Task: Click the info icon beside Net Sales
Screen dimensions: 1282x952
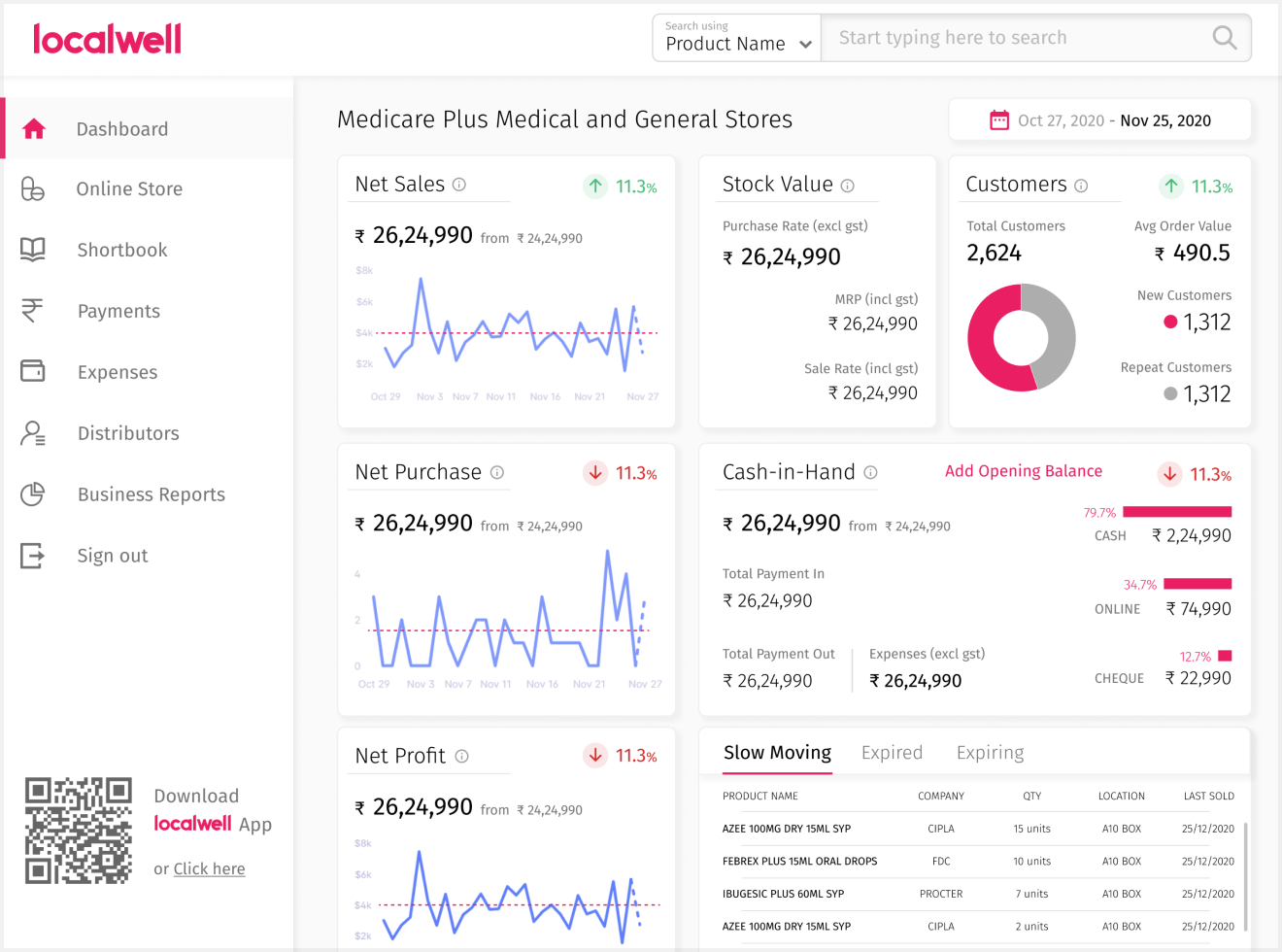Action: click(x=459, y=185)
